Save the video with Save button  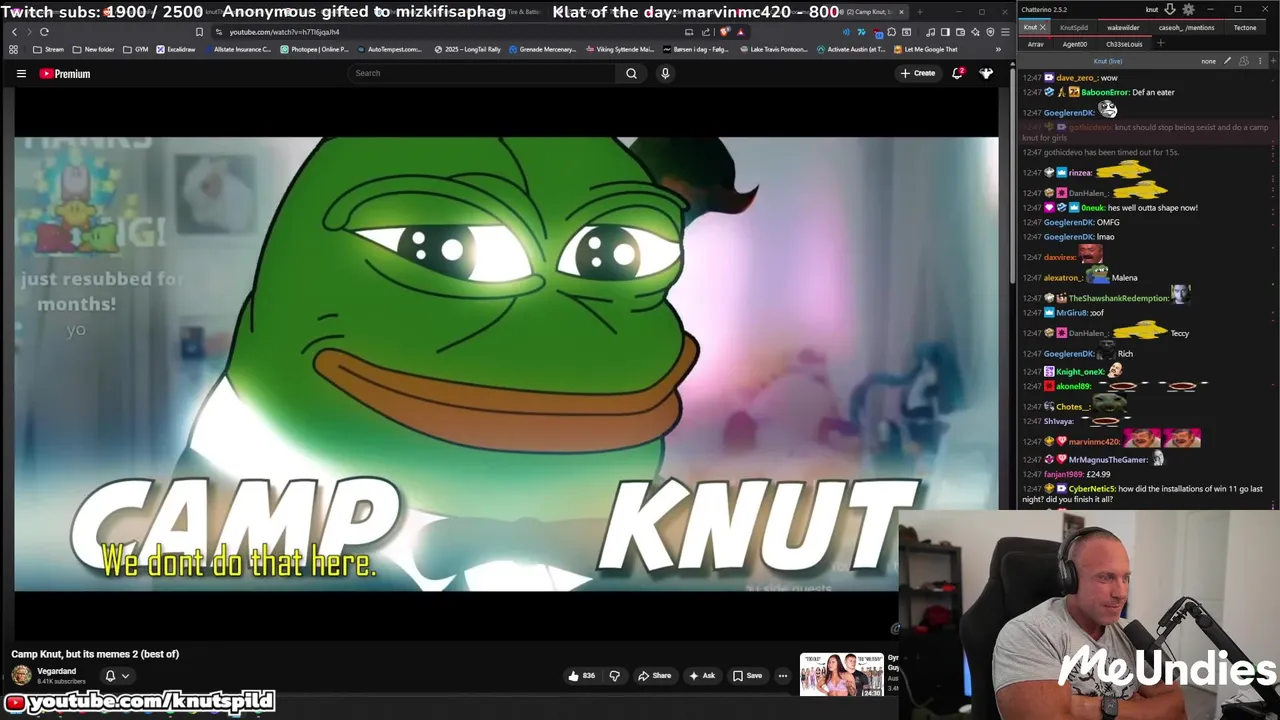[747, 676]
